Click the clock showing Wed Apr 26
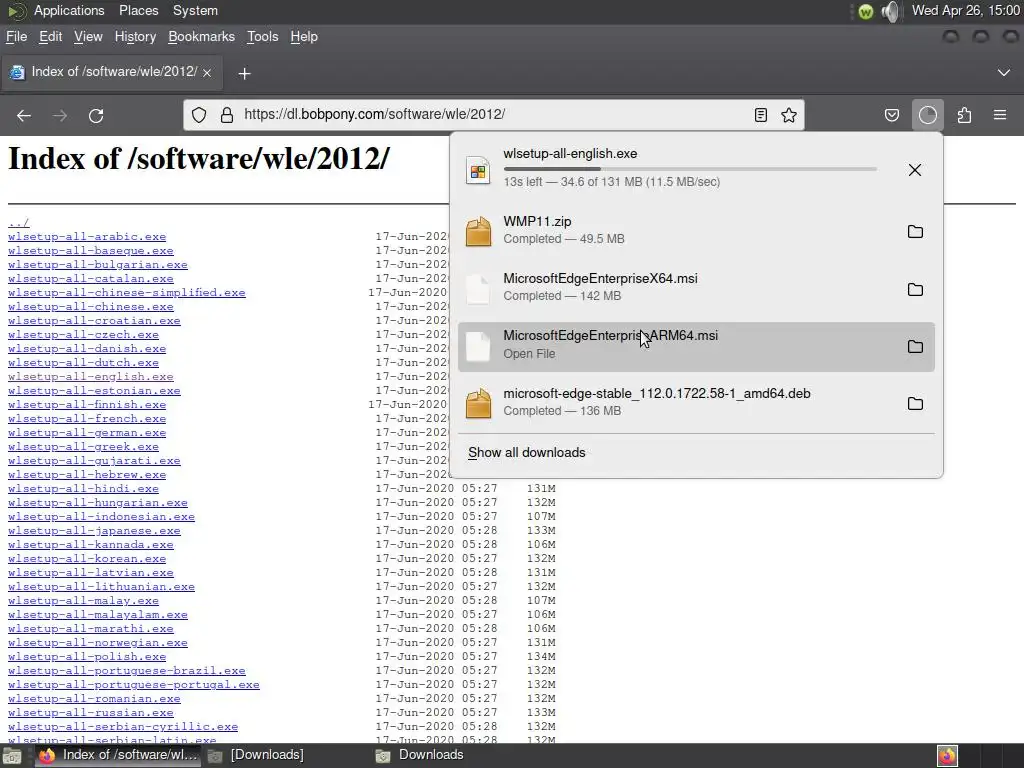The height and width of the screenshot is (768, 1024). pos(966,10)
